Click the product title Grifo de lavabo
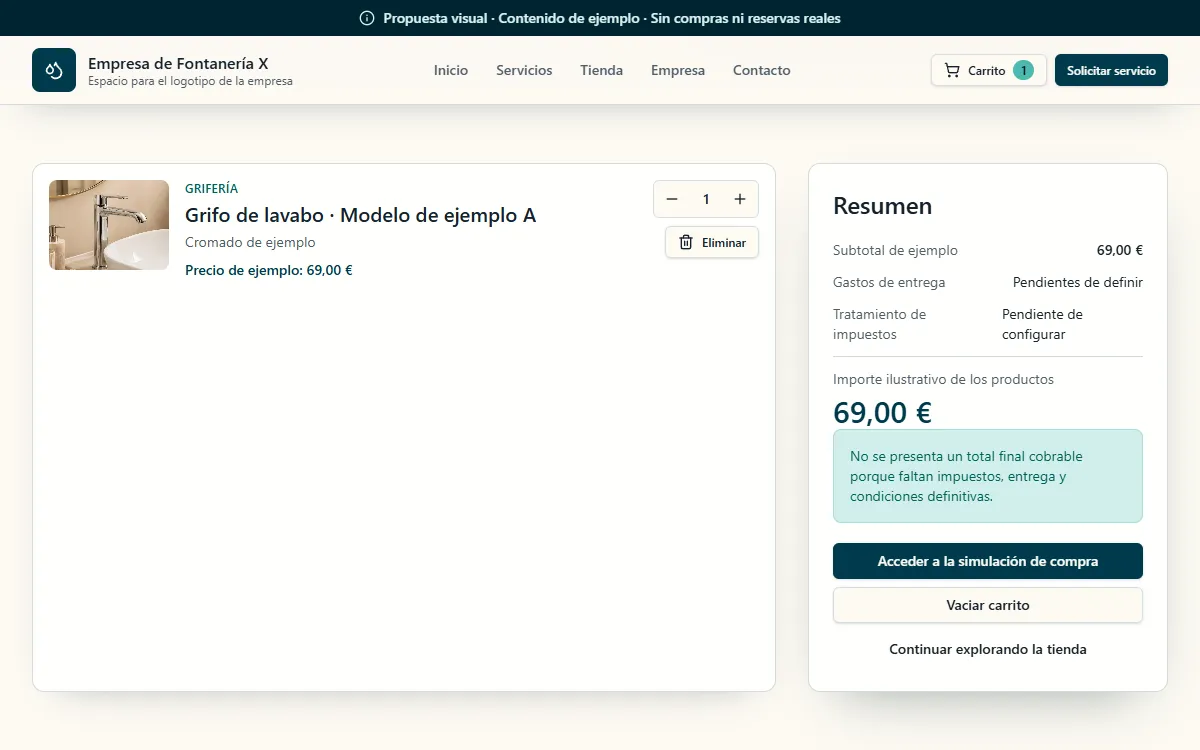 (361, 215)
